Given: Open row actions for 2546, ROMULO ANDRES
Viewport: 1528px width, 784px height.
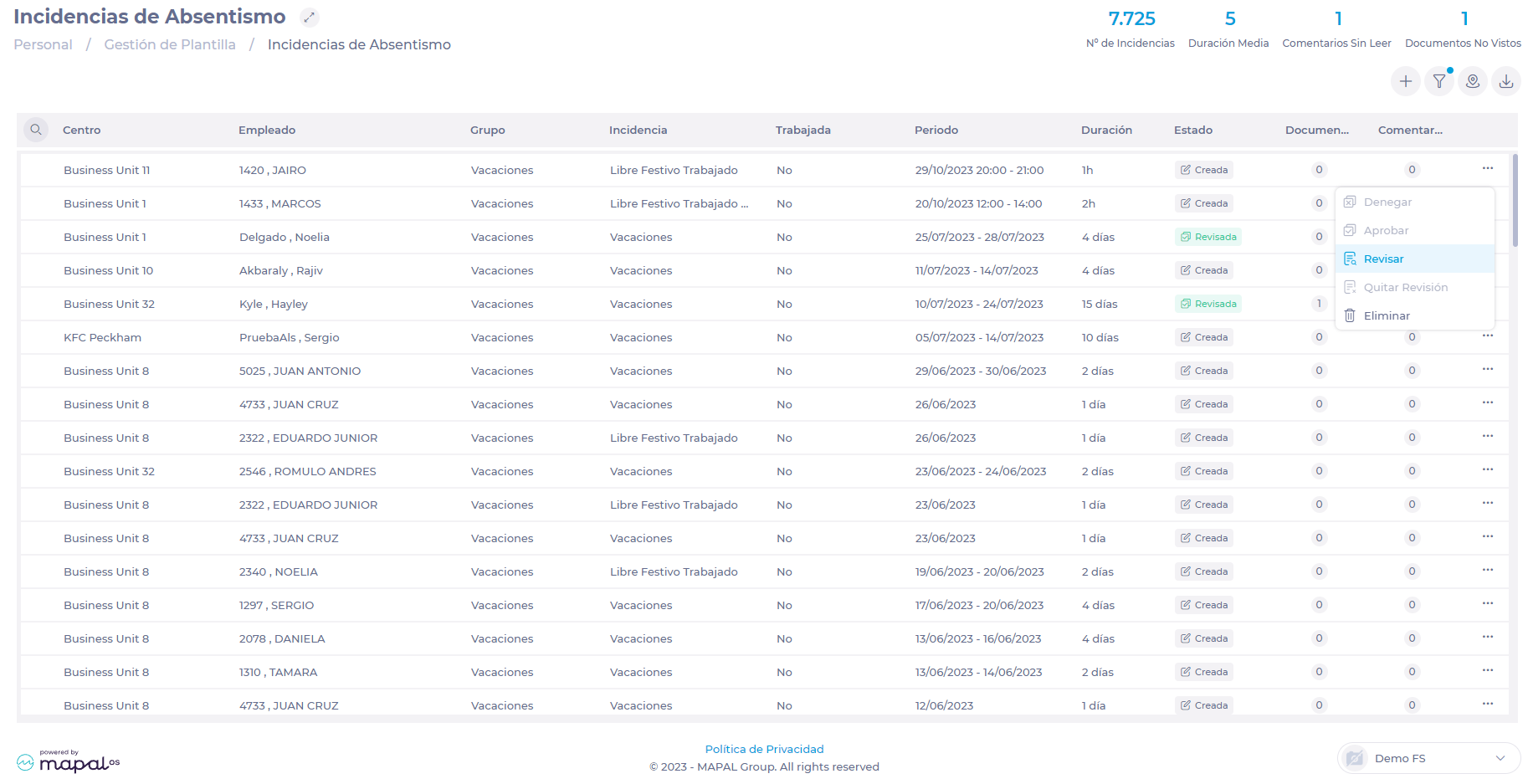Looking at the screenshot, I should pos(1488,469).
